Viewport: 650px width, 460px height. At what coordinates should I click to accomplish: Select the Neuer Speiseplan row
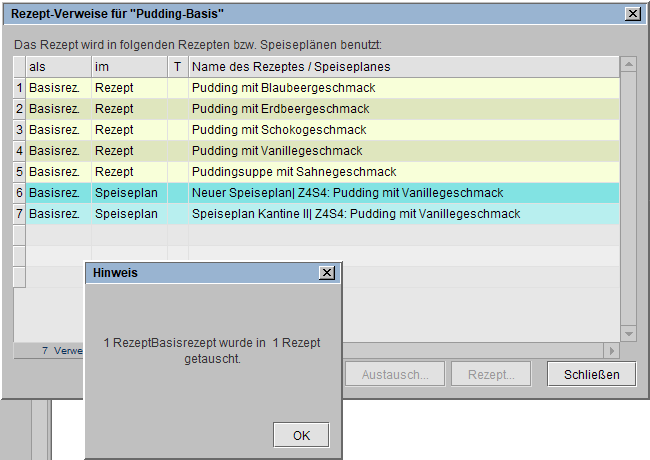click(347, 193)
